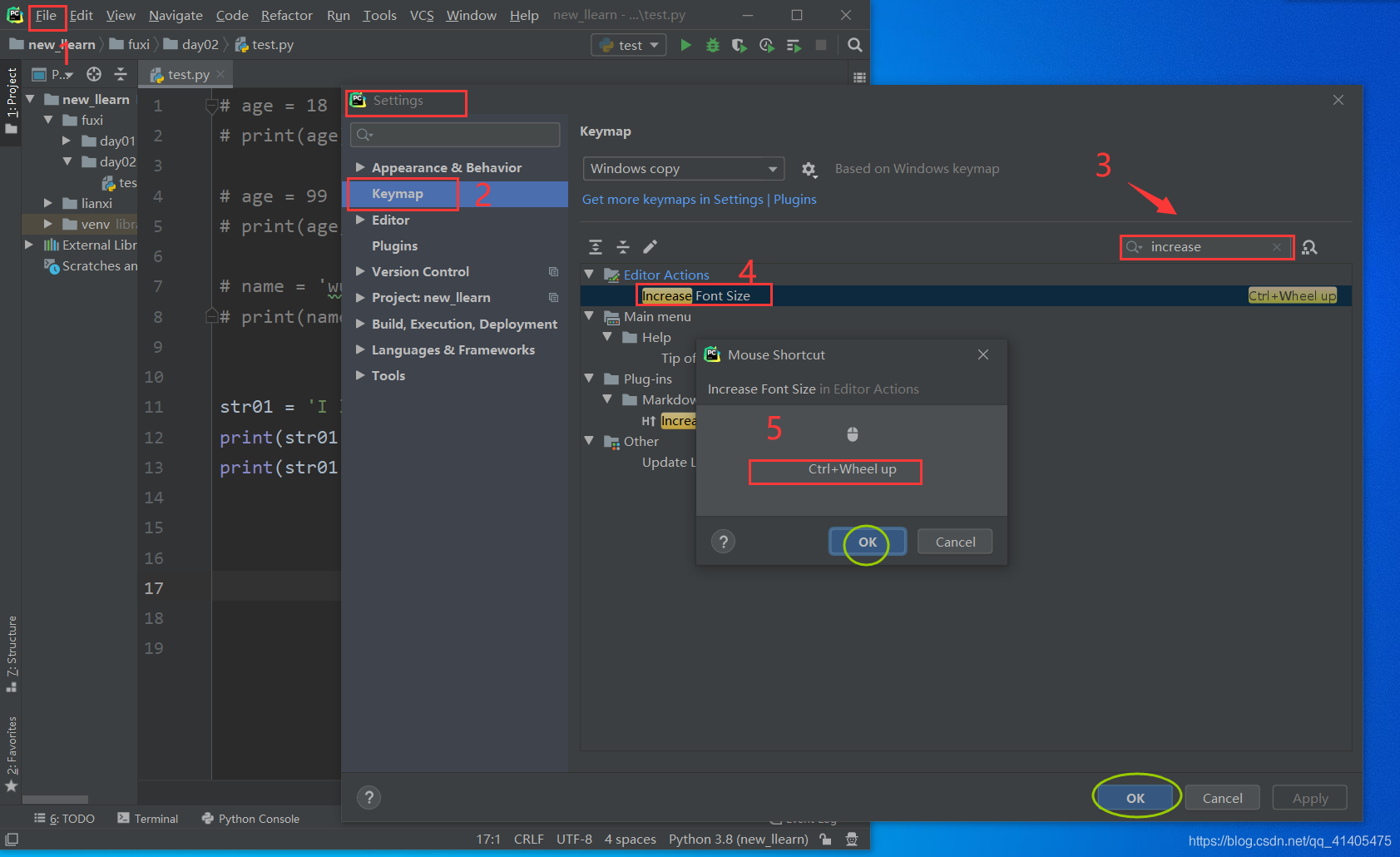This screenshot has width=1400, height=857.
Task: Open 2: Favorites tool window
Action: pyautogui.click(x=11, y=753)
